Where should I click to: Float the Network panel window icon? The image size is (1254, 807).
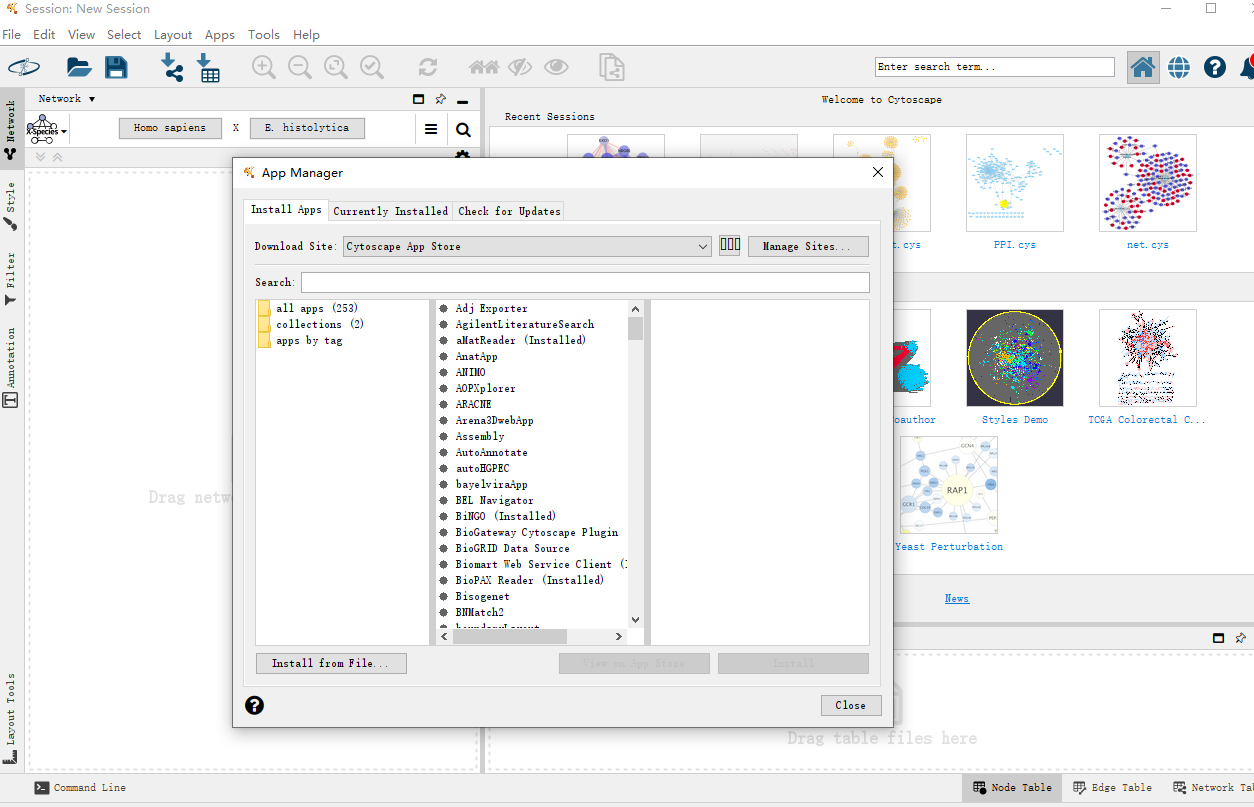click(x=419, y=99)
